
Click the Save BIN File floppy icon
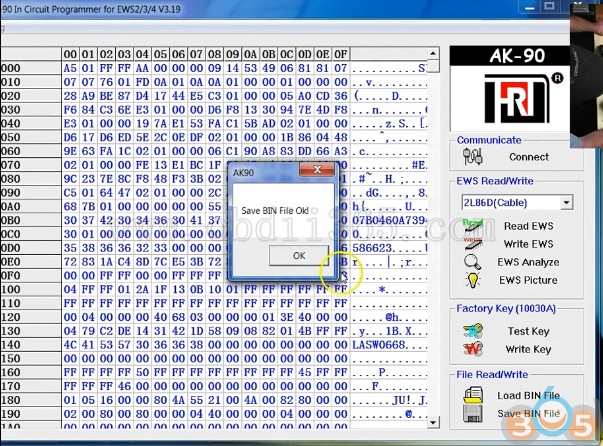473,414
